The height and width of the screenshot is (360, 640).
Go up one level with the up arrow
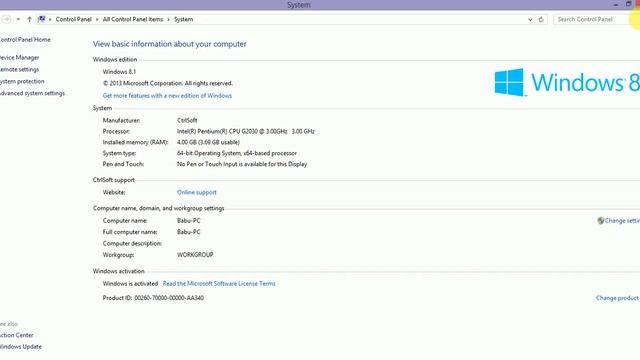(x=29, y=19)
